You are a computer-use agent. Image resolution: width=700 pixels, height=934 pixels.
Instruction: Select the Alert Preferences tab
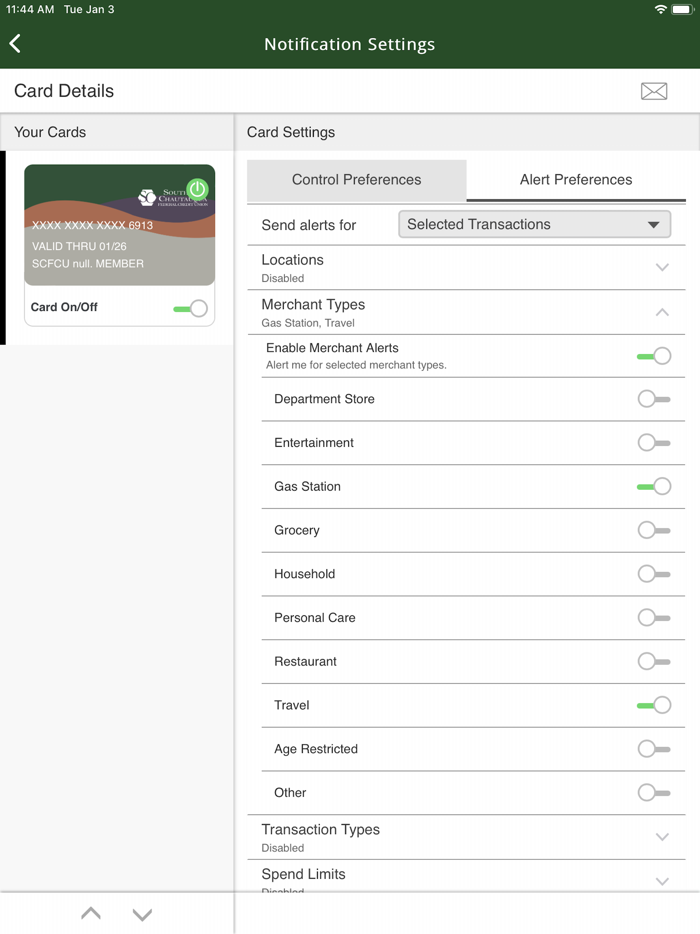point(575,180)
